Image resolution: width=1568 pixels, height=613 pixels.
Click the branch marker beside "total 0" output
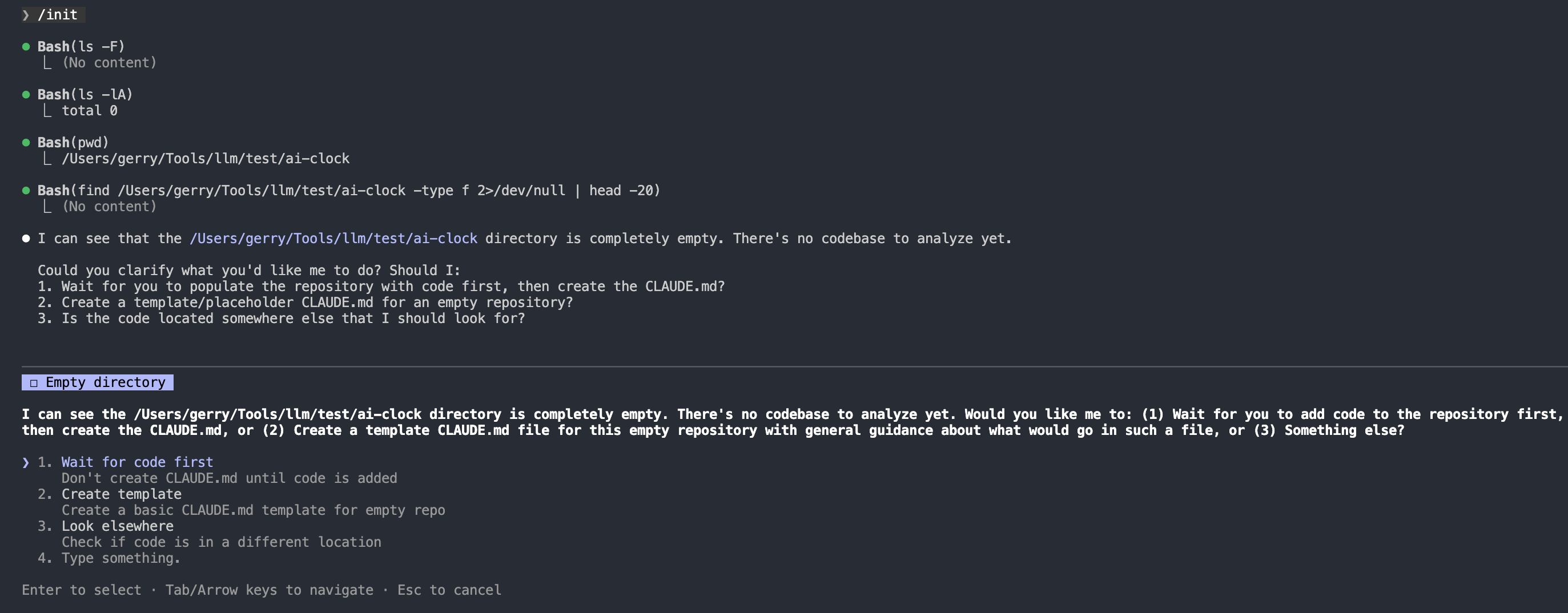coord(47,111)
